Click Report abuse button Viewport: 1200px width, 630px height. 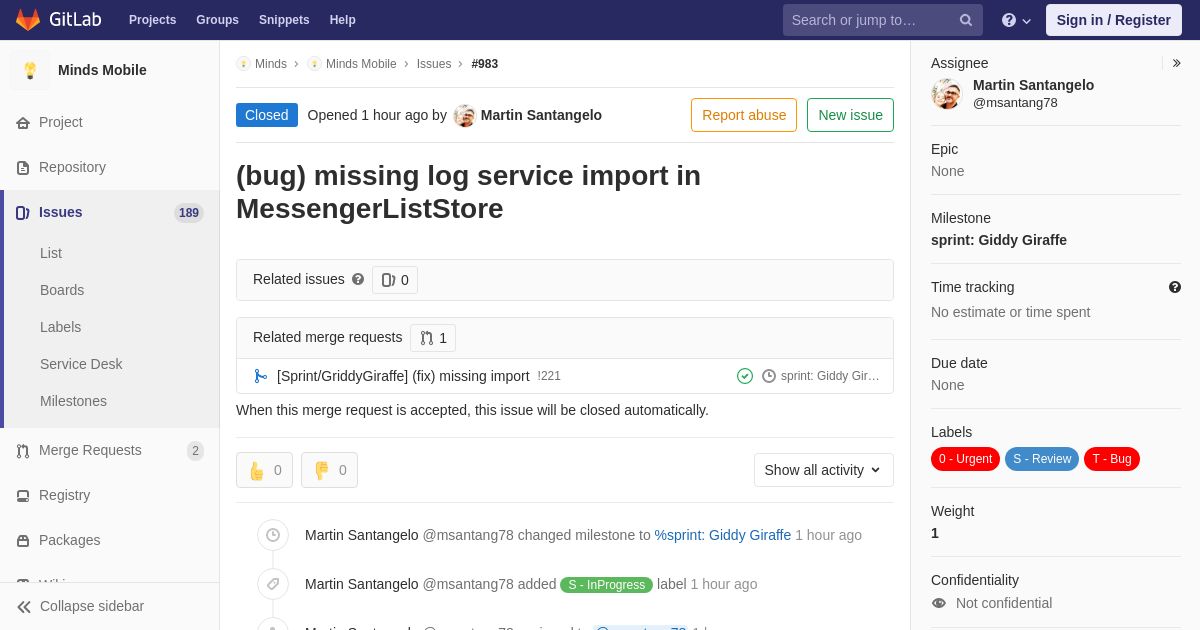[x=744, y=115]
